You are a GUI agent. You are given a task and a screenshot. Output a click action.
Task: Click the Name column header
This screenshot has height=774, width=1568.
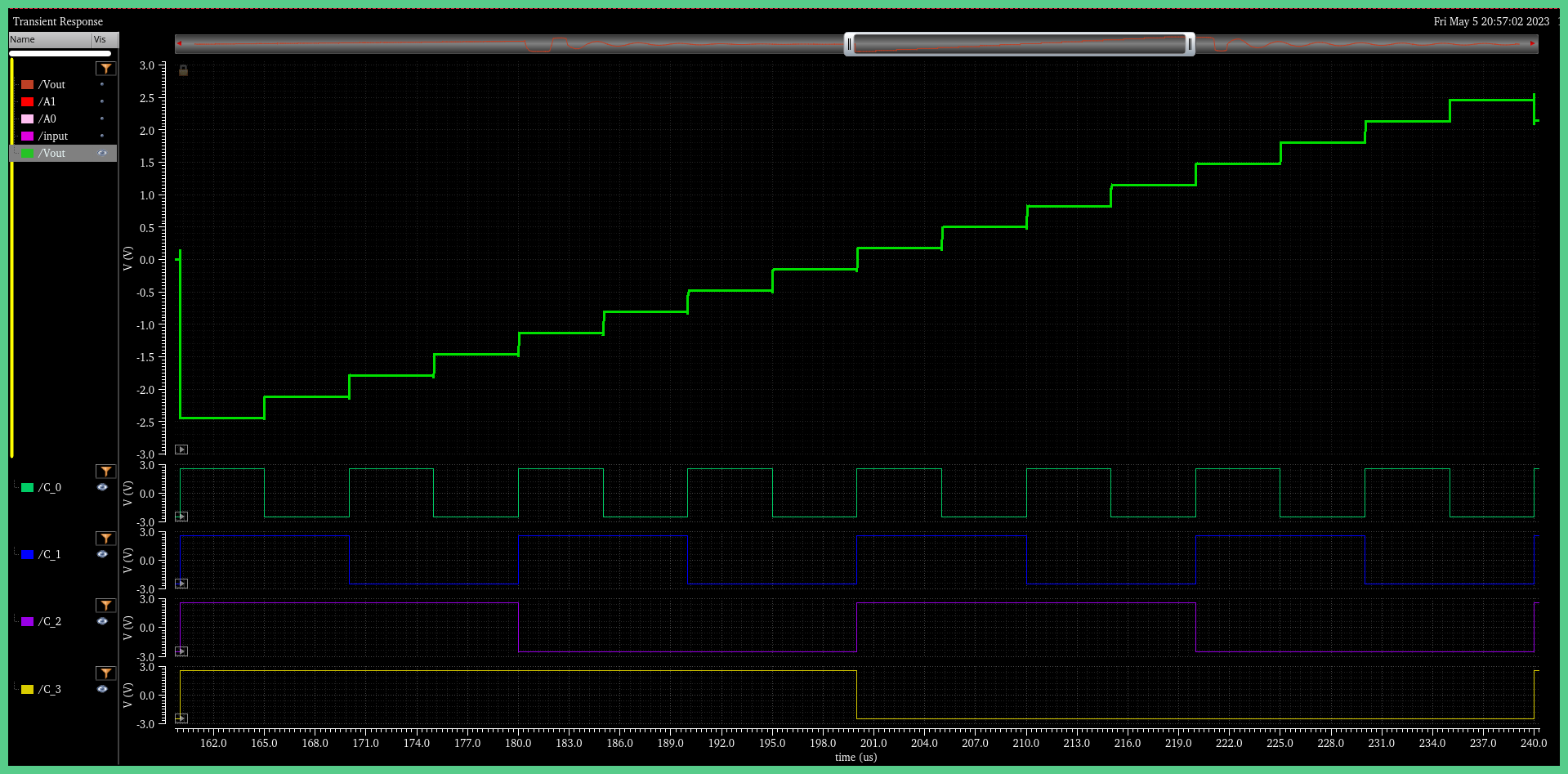[50, 39]
